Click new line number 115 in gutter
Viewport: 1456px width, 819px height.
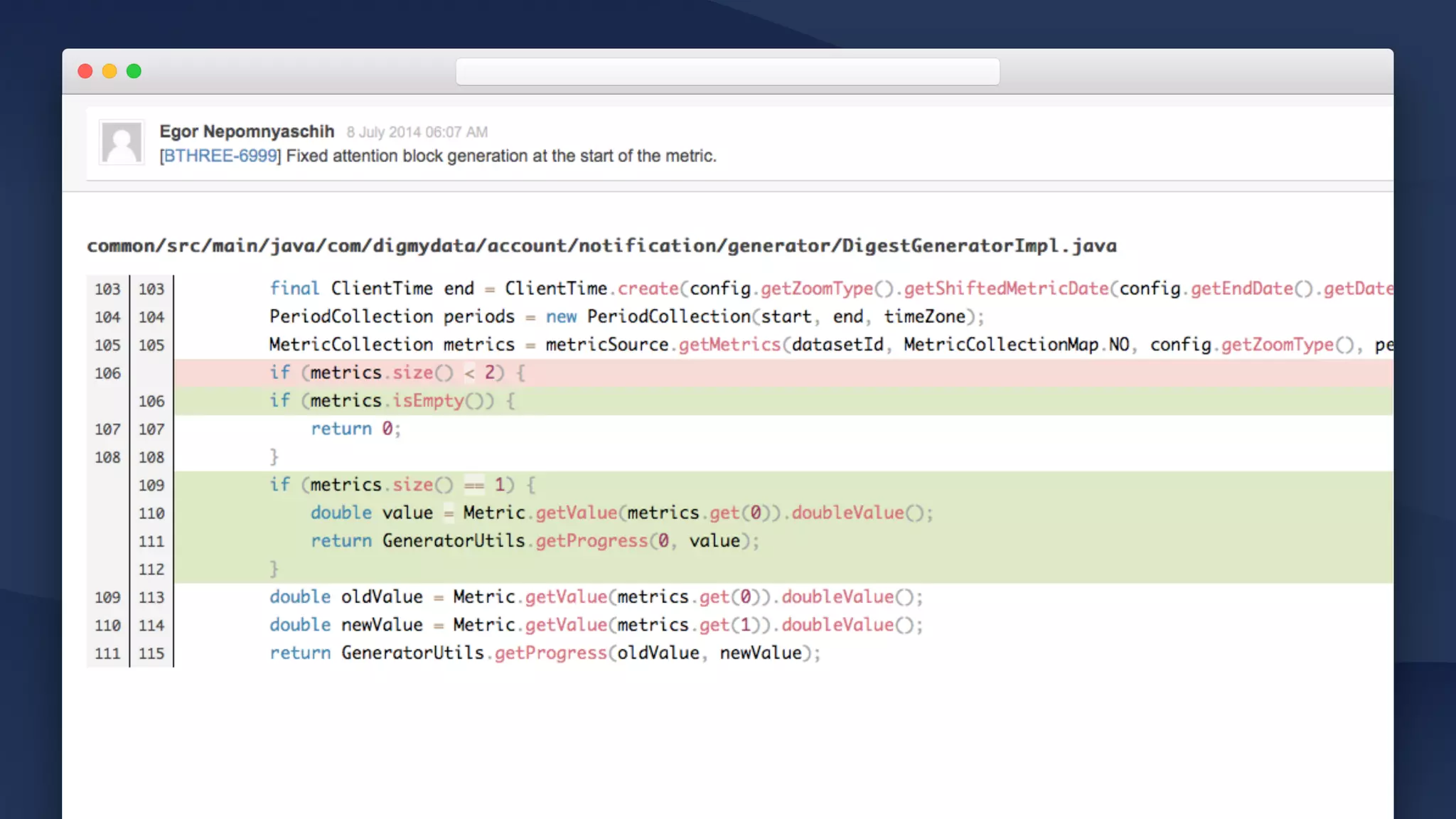click(x=151, y=653)
